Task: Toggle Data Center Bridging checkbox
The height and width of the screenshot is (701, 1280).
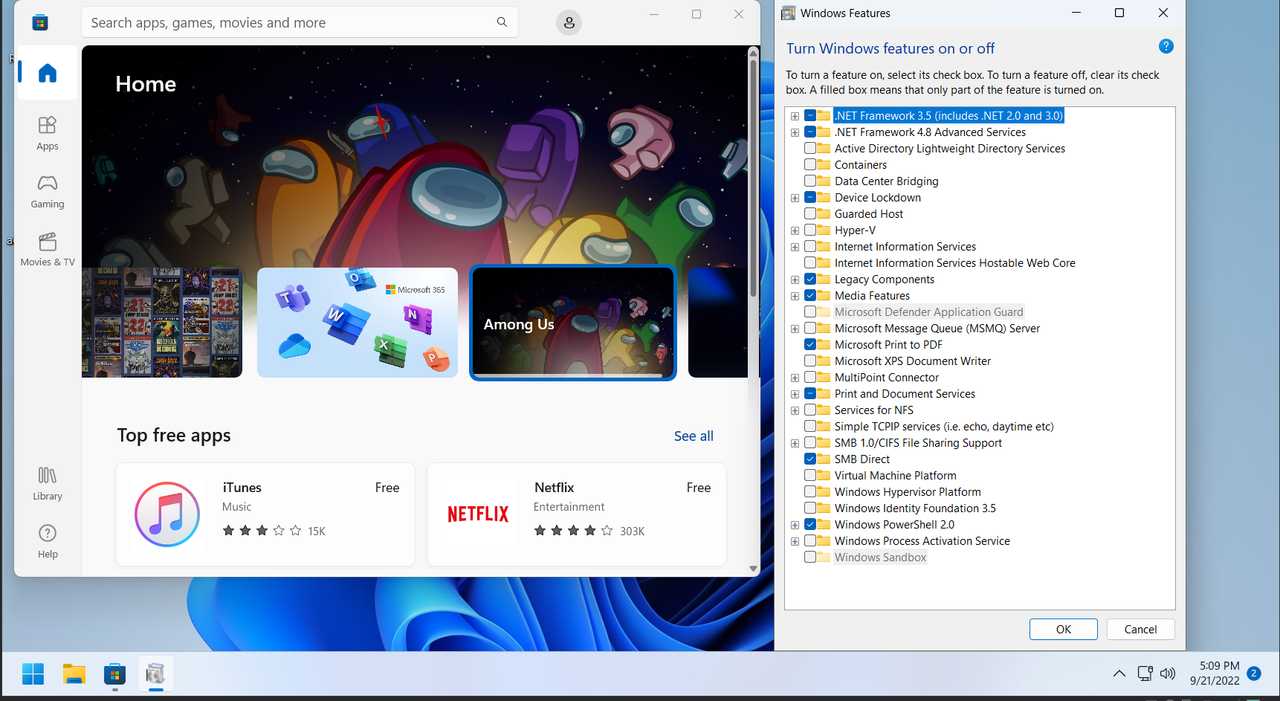Action: click(810, 181)
